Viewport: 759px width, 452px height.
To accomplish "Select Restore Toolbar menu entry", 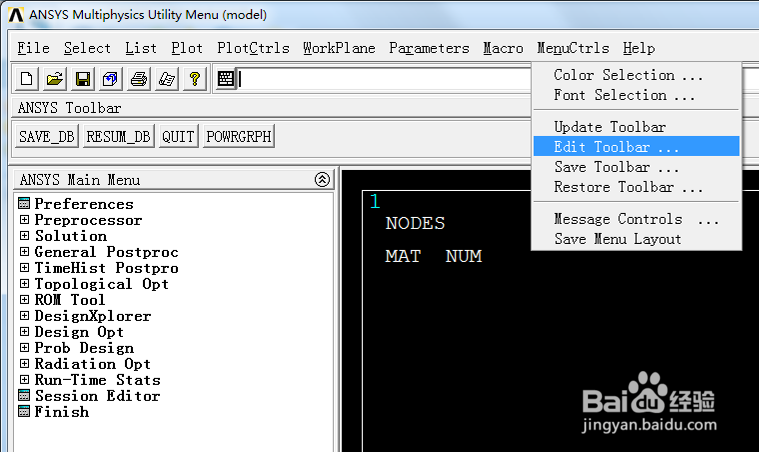I will [x=637, y=187].
